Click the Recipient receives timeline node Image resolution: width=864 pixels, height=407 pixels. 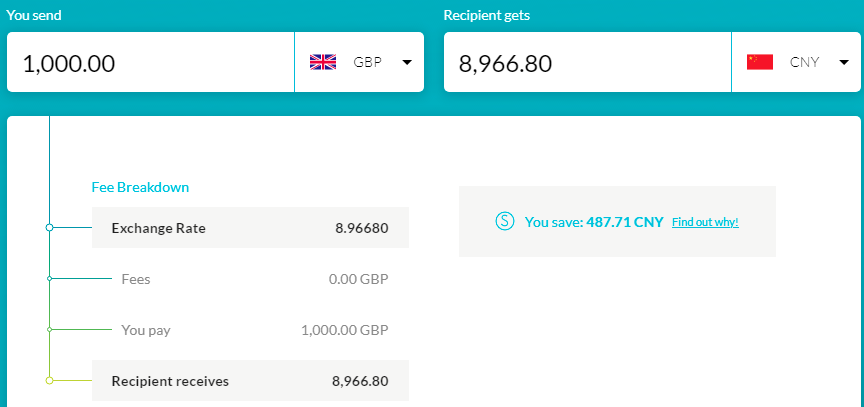click(x=49, y=381)
